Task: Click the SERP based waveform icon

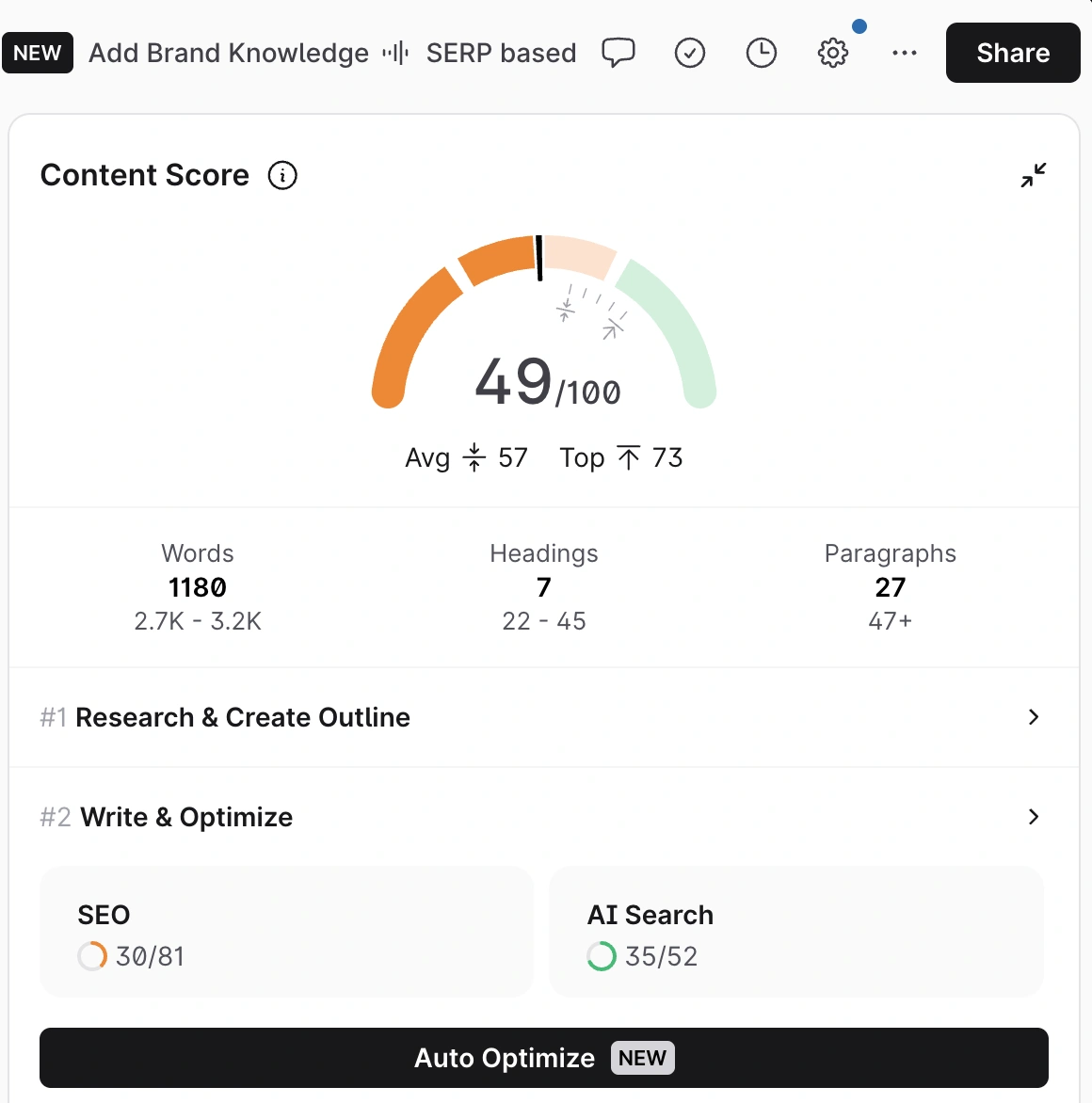Action: click(x=395, y=53)
